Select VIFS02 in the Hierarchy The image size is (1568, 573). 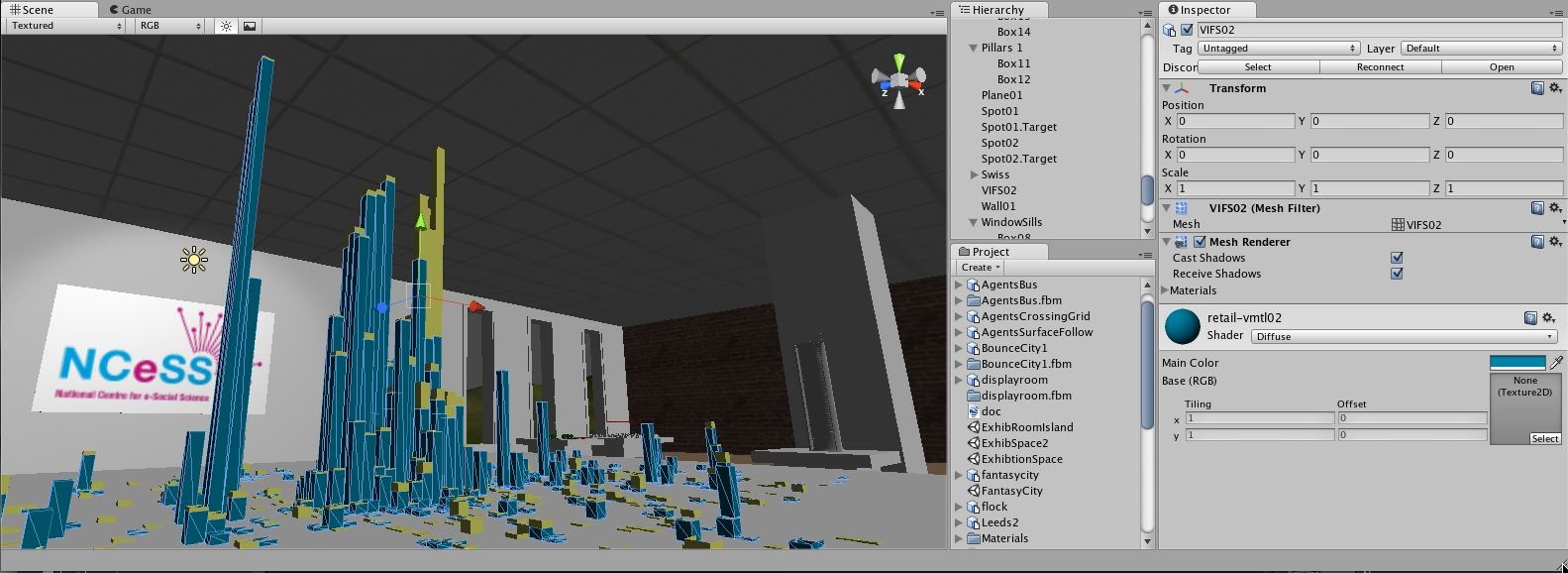(998, 190)
